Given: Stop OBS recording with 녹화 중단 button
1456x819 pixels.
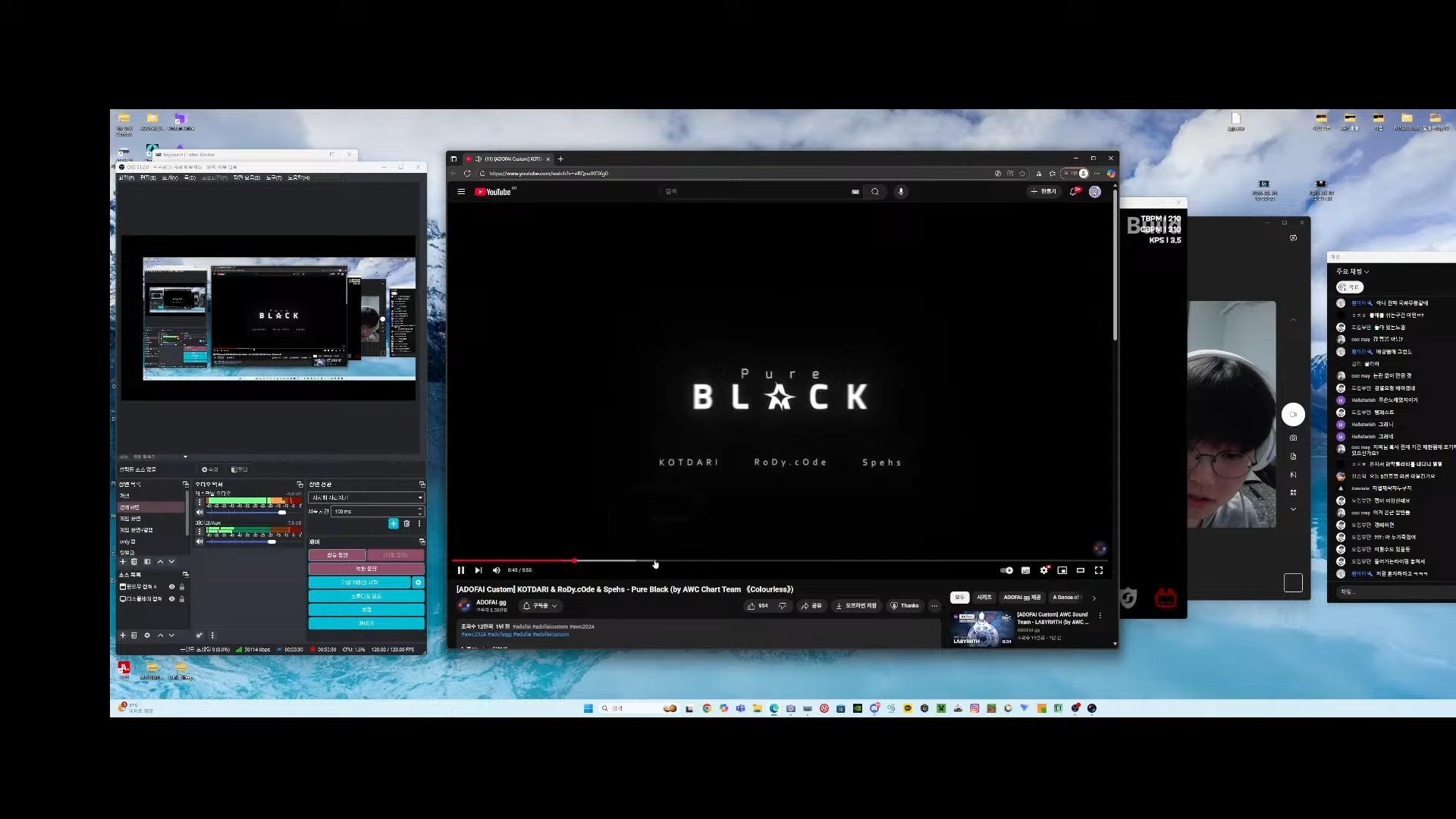Looking at the screenshot, I should [366, 569].
